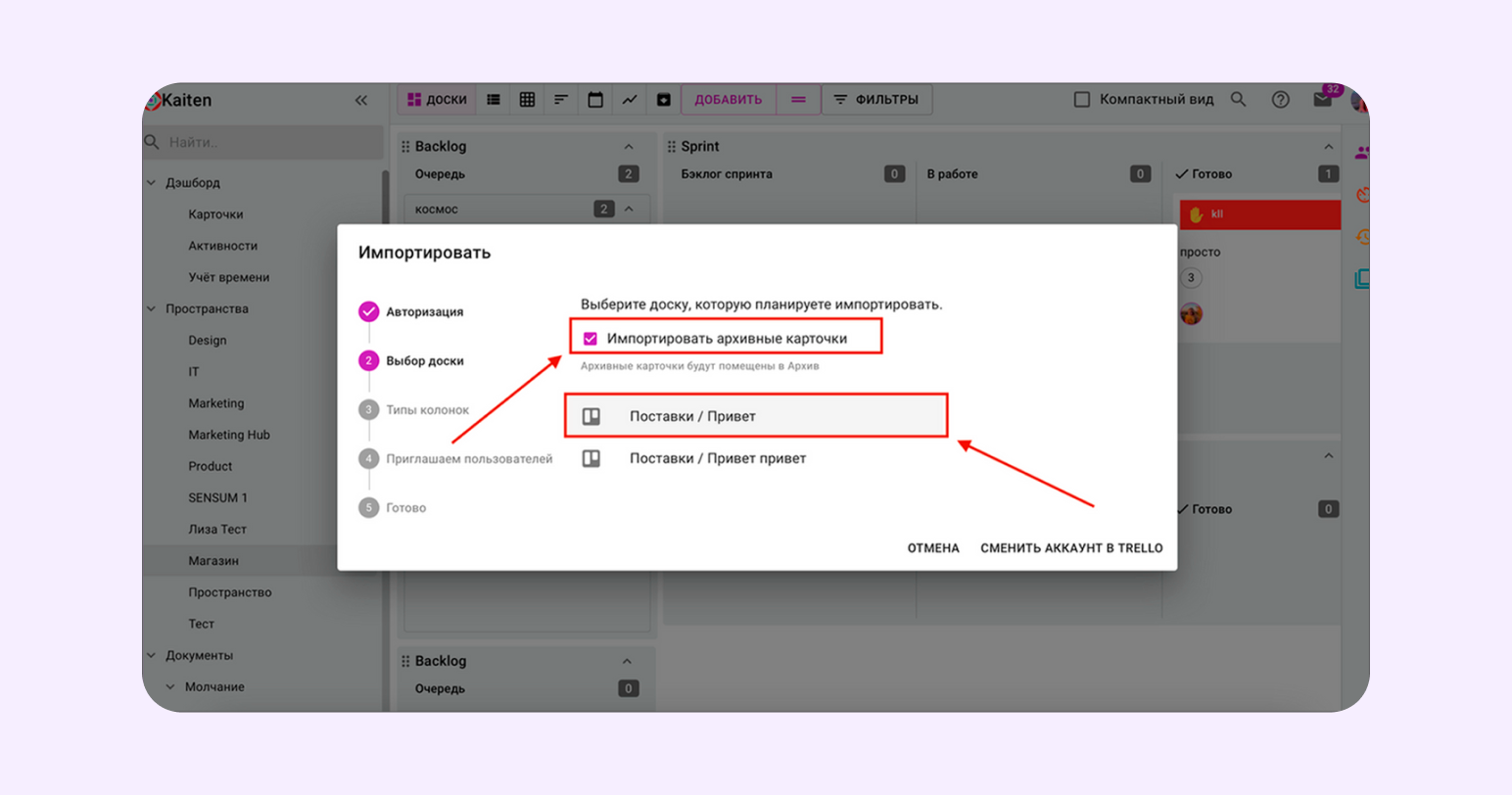Go to Готово step in wizard
Image resolution: width=1512 pixels, height=795 pixels.
[x=392, y=507]
